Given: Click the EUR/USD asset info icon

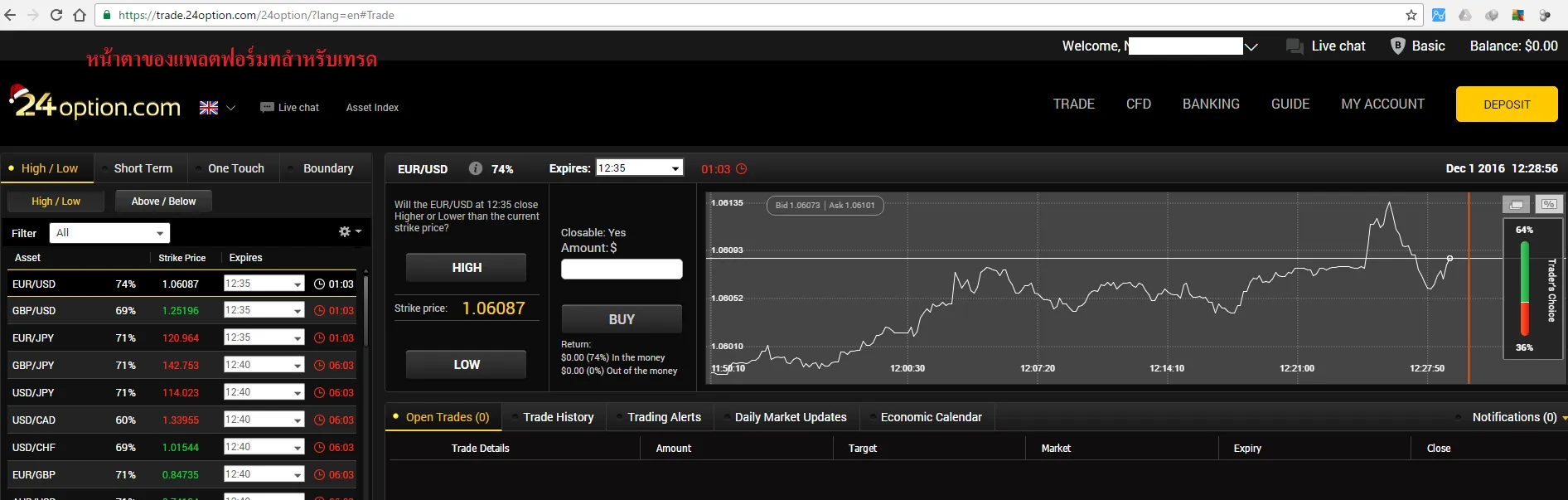Looking at the screenshot, I should (476, 168).
